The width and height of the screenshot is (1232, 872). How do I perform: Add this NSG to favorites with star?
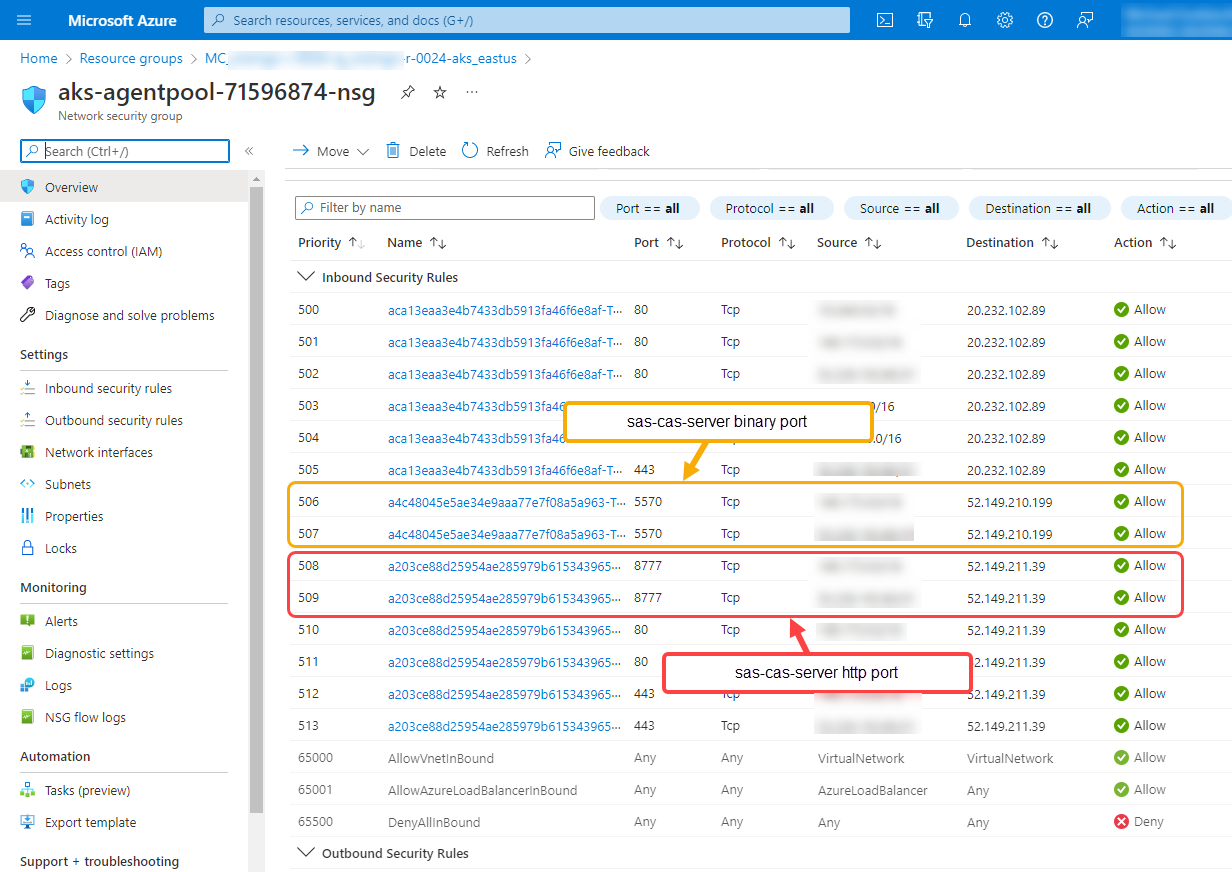439,91
